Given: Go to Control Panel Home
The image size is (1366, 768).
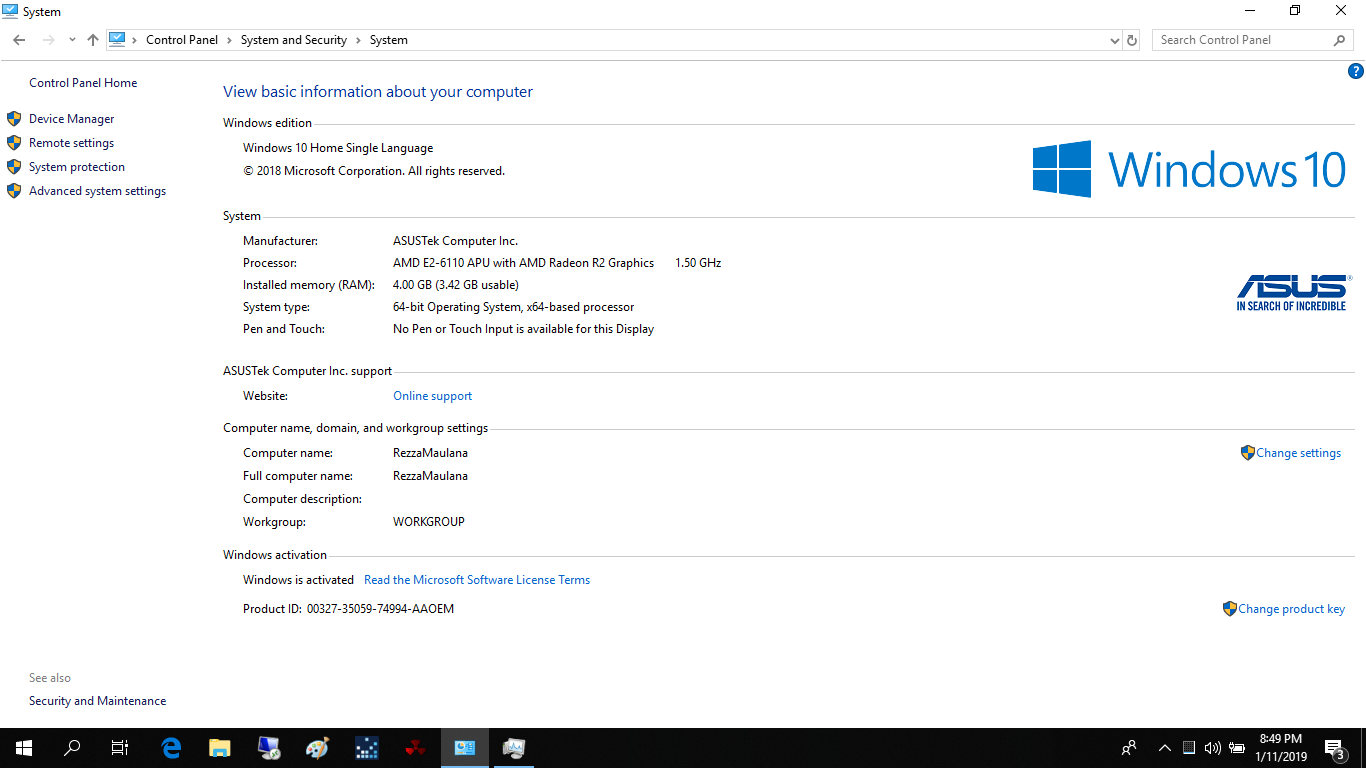Looking at the screenshot, I should [83, 83].
